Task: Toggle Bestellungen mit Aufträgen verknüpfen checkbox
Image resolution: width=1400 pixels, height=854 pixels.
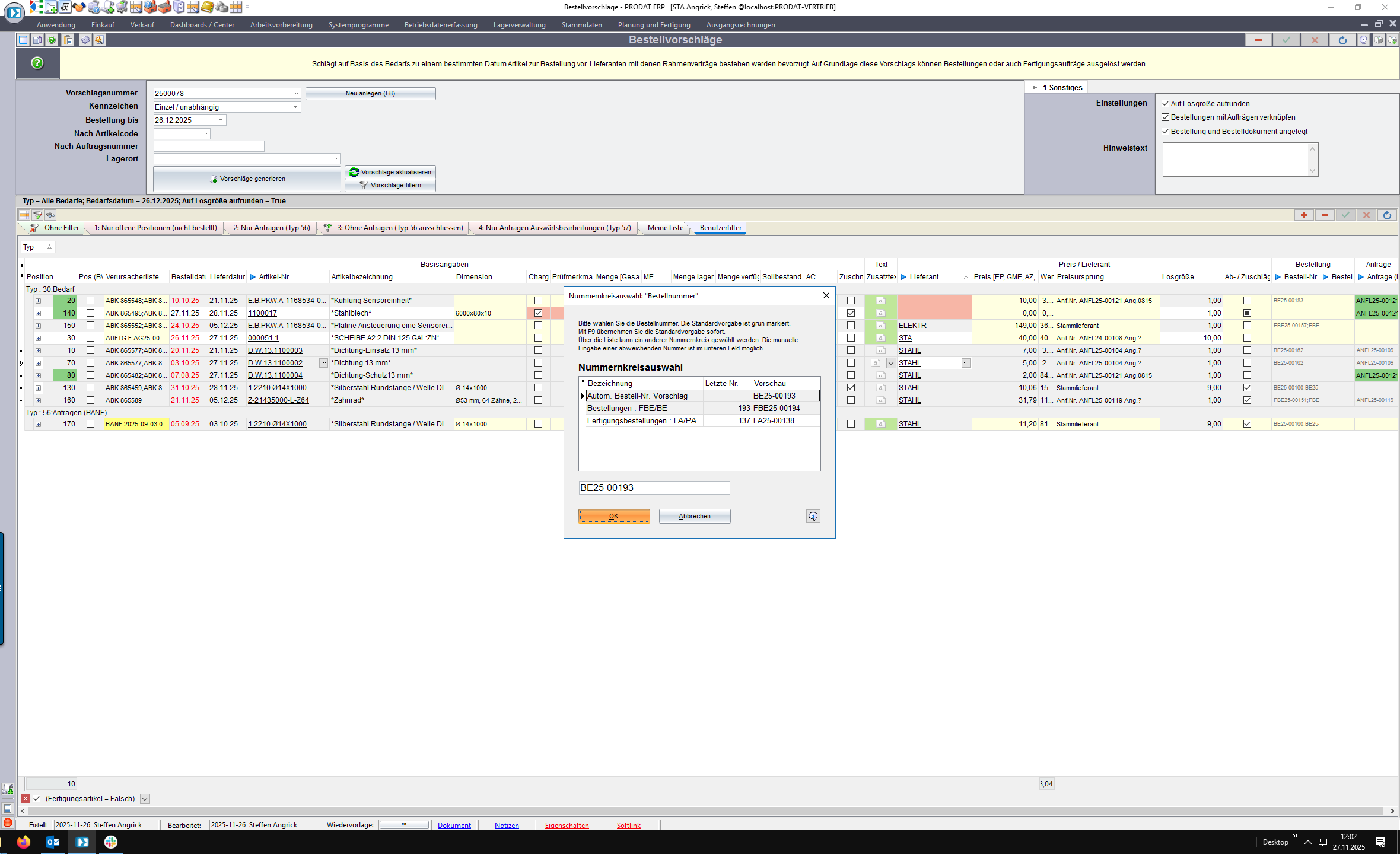Action: click(1165, 117)
